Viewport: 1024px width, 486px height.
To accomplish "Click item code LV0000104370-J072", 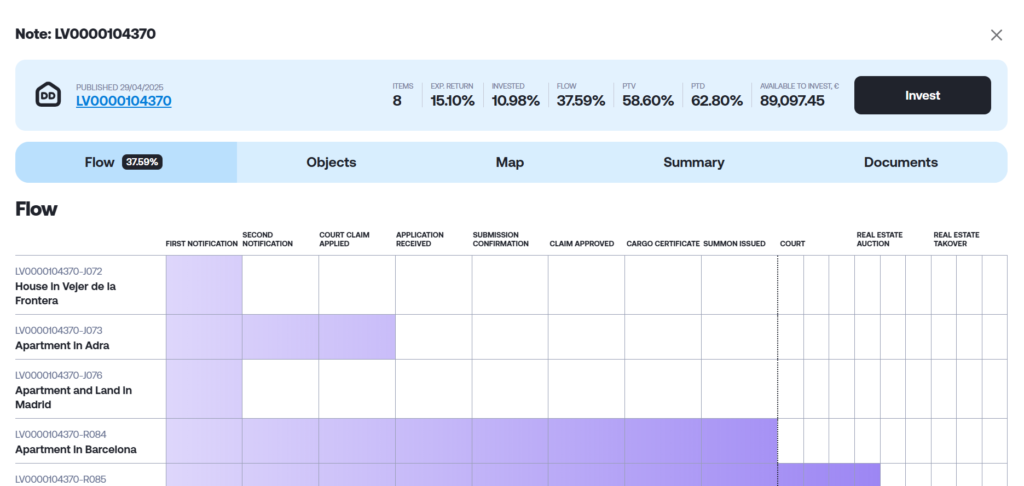I will point(59,271).
